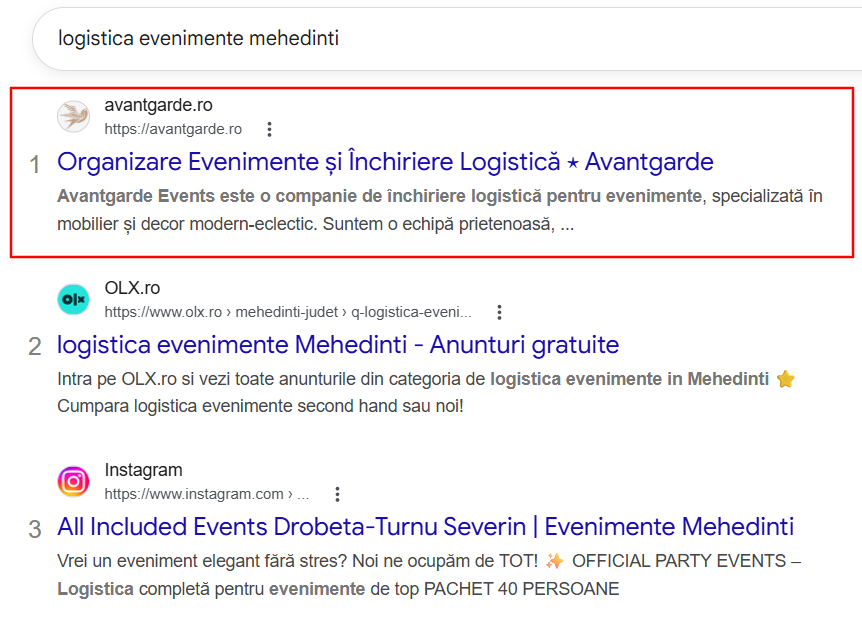The width and height of the screenshot is (862, 632).
Task: Click the avantgarde.ro site name
Action: click(x=158, y=105)
